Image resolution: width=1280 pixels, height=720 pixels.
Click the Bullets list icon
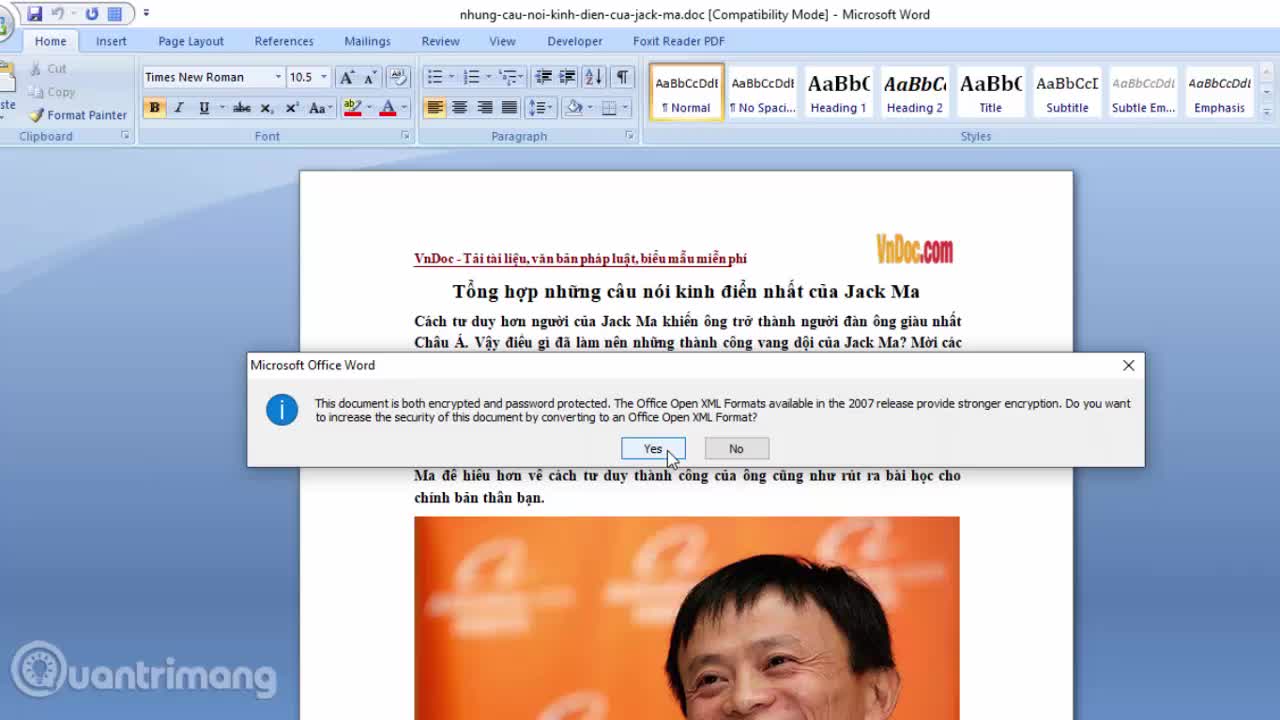pyautogui.click(x=435, y=77)
